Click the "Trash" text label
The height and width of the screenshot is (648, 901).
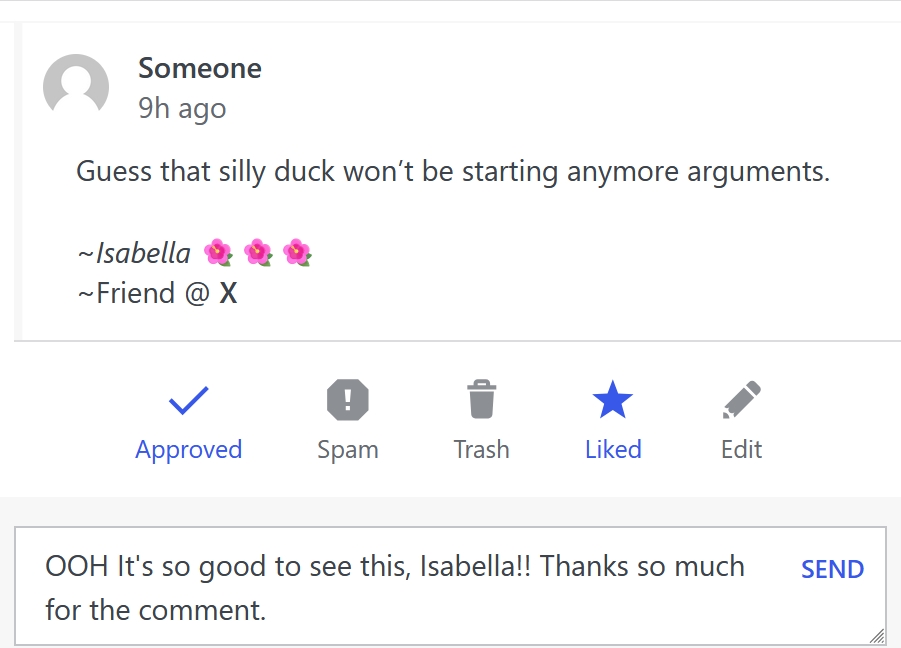481,450
